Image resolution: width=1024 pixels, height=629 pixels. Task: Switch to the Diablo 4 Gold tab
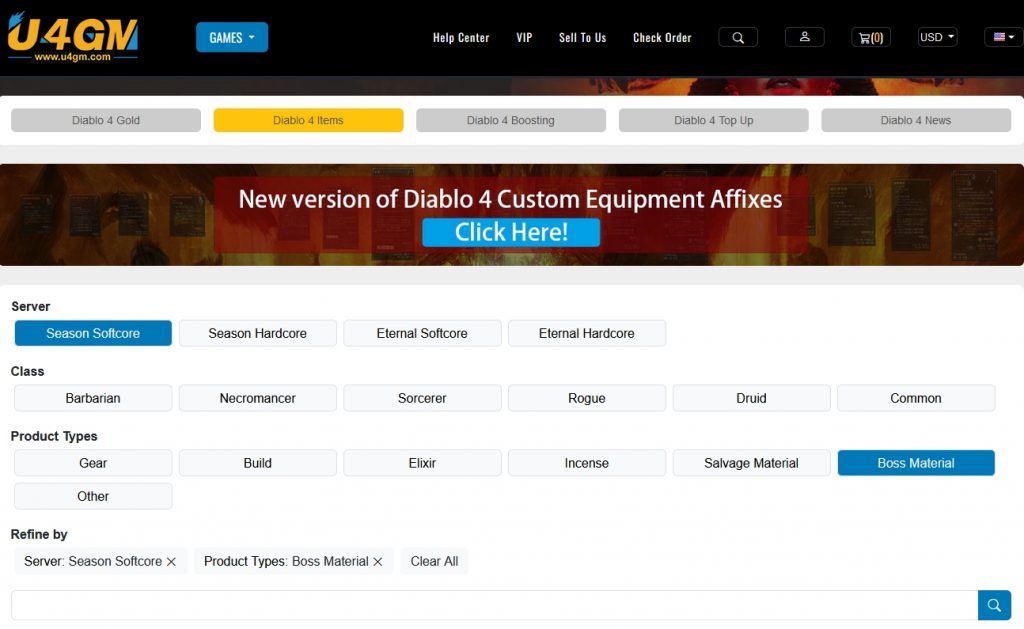[106, 120]
